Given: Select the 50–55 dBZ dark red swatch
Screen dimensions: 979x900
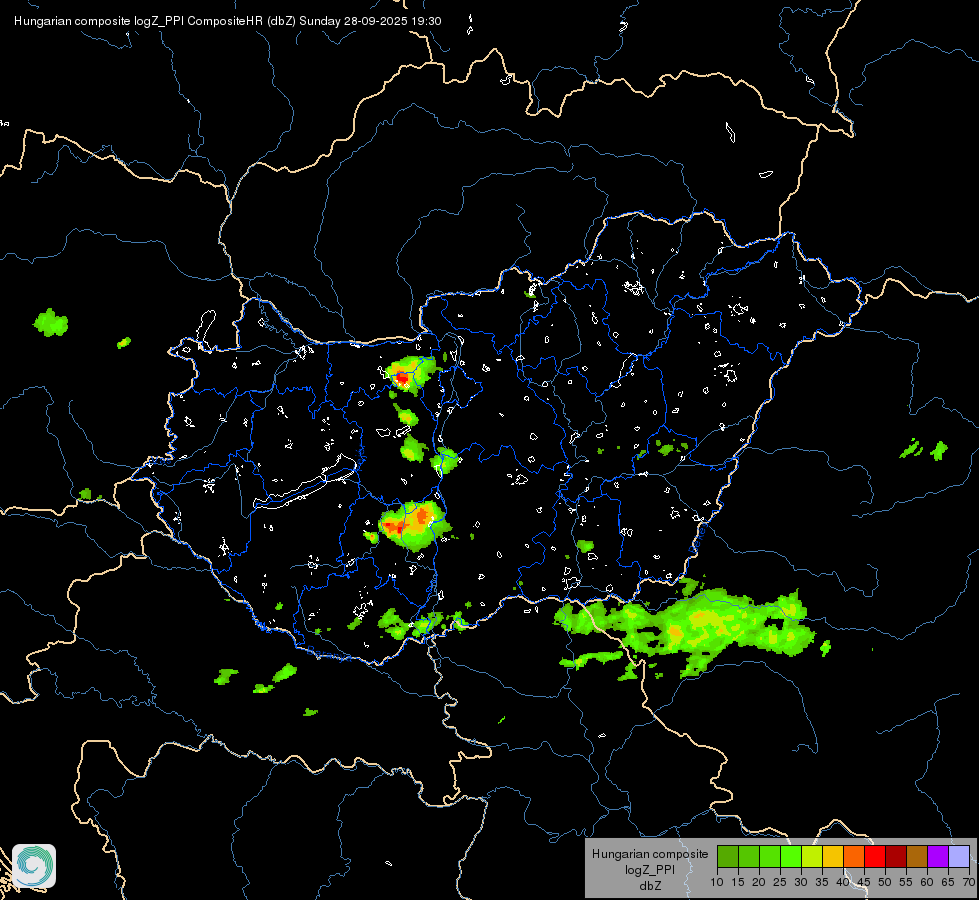Looking at the screenshot, I should click(x=896, y=856).
